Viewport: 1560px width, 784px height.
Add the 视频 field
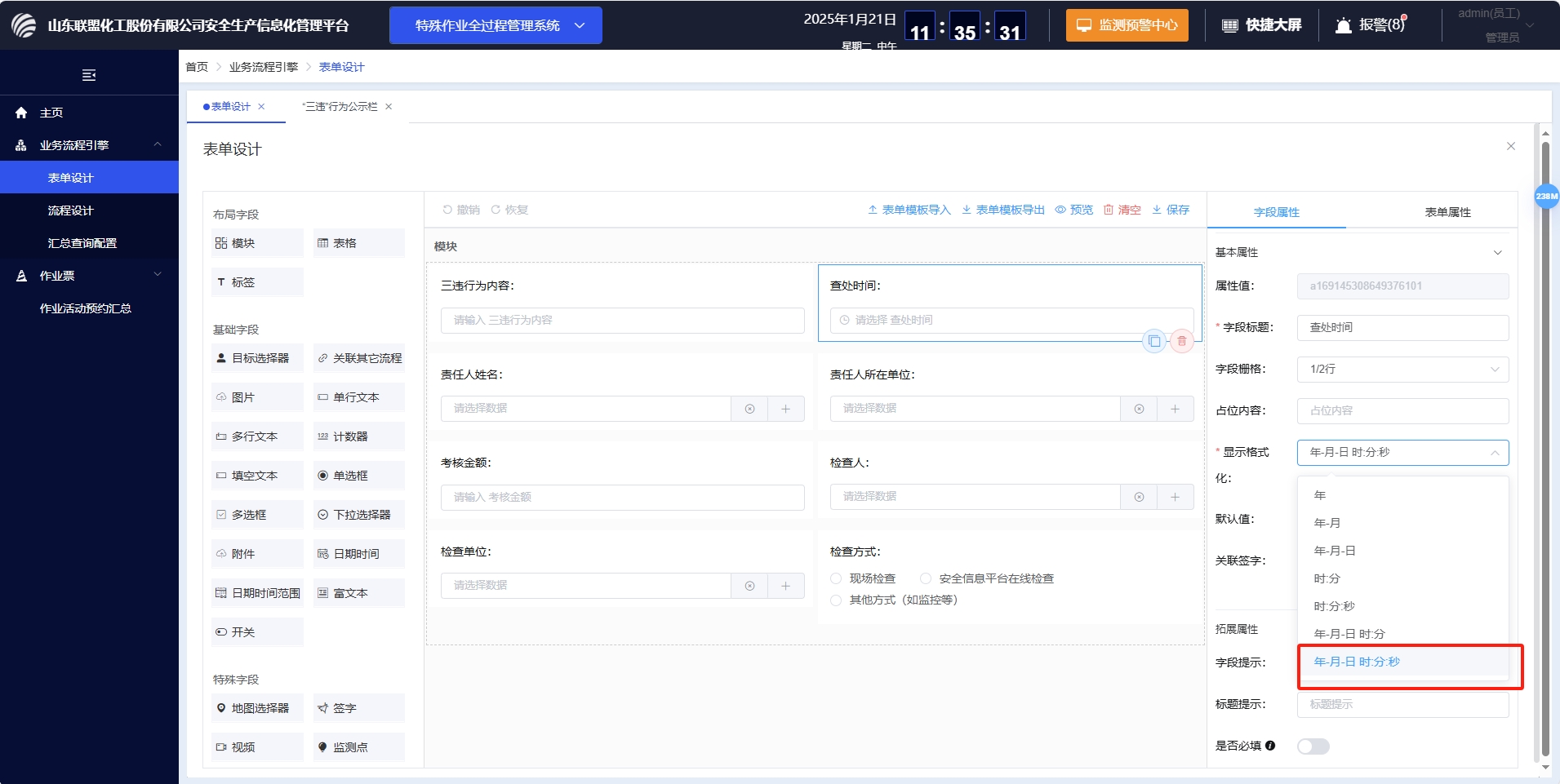pyautogui.click(x=257, y=747)
